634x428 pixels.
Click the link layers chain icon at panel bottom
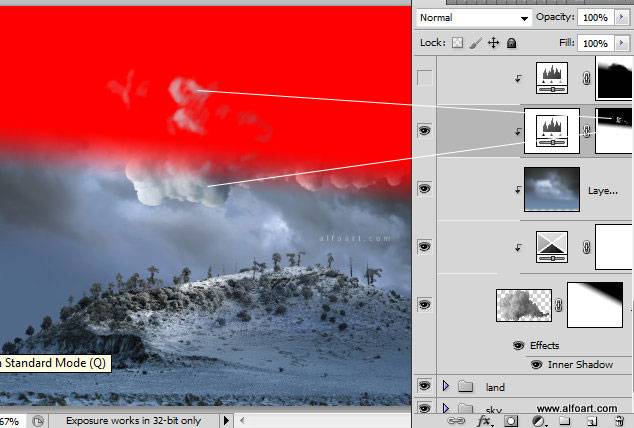click(456, 421)
